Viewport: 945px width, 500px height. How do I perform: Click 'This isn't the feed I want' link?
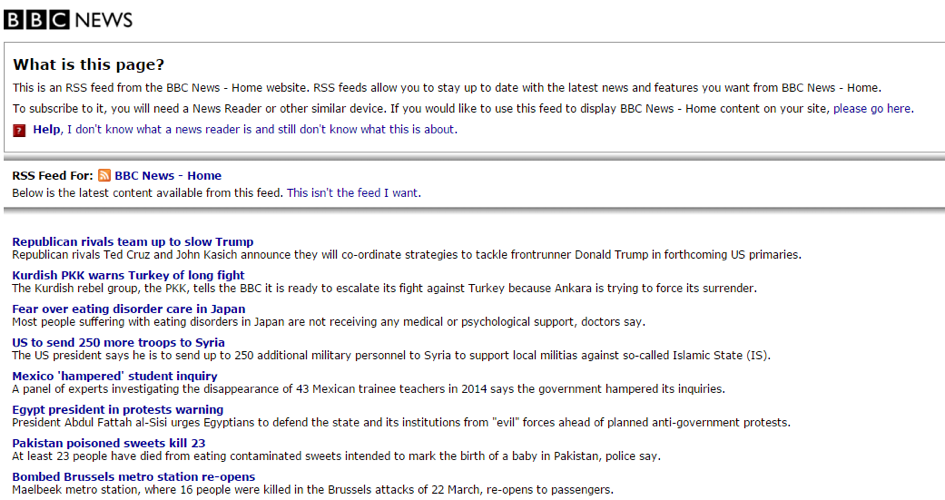pos(353,193)
